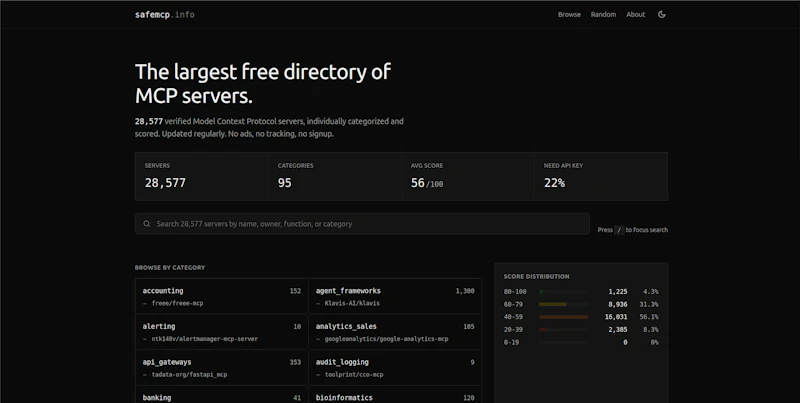
Task: Open the banking category
Action: (222, 394)
